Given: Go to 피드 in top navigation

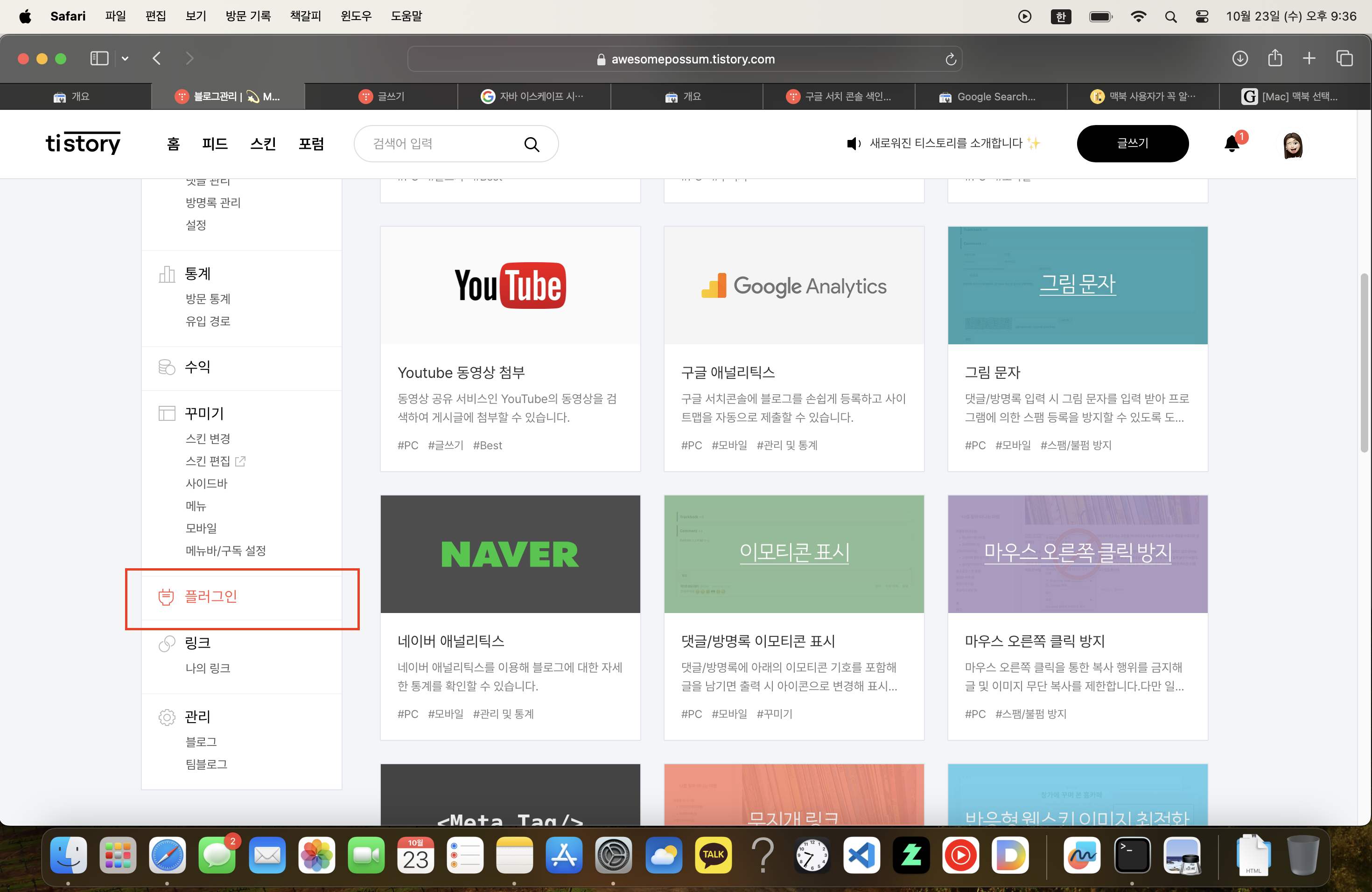Looking at the screenshot, I should pyautogui.click(x=215, y=144).
